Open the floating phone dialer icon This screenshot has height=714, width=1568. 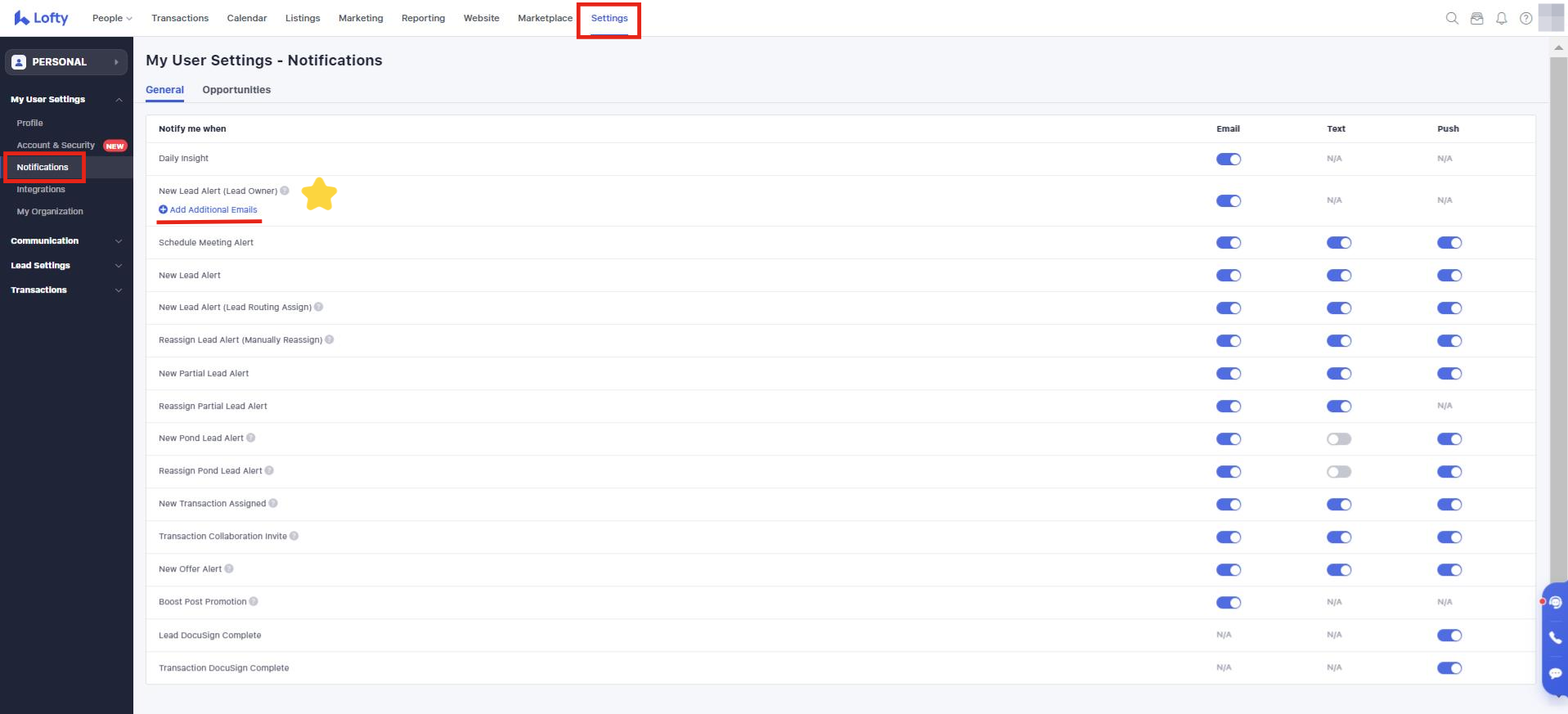click(x=1555, y=638)
